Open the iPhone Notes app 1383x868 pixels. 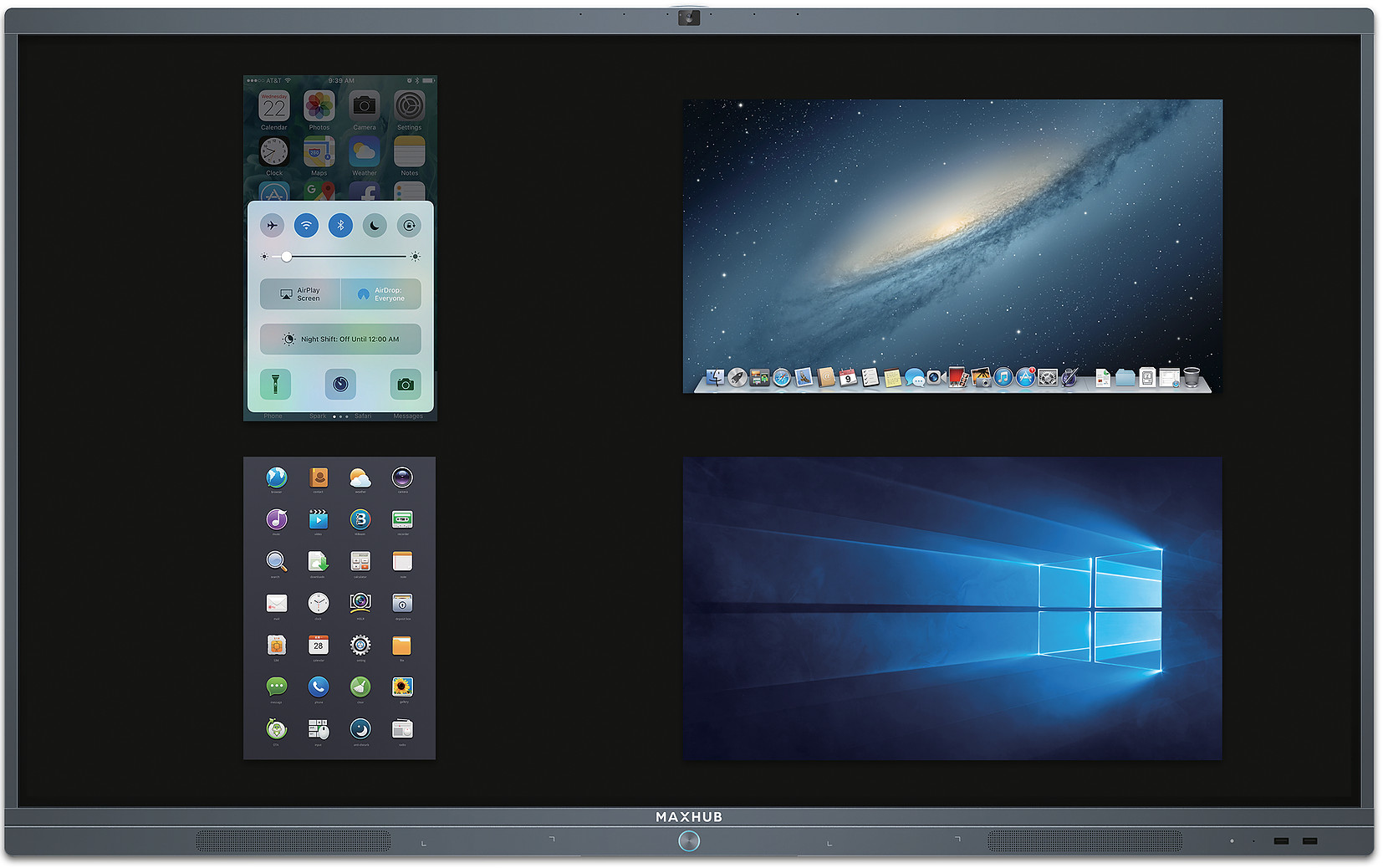pos(409,151)
